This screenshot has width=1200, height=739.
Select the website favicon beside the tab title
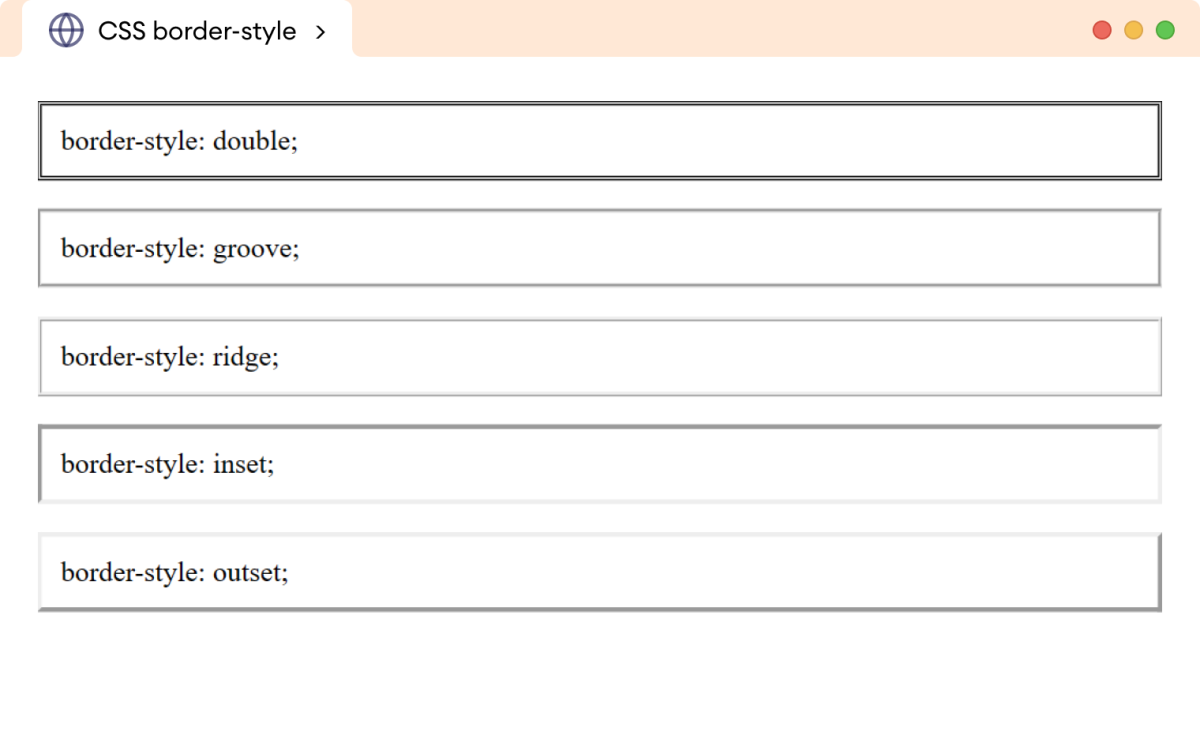64,31
